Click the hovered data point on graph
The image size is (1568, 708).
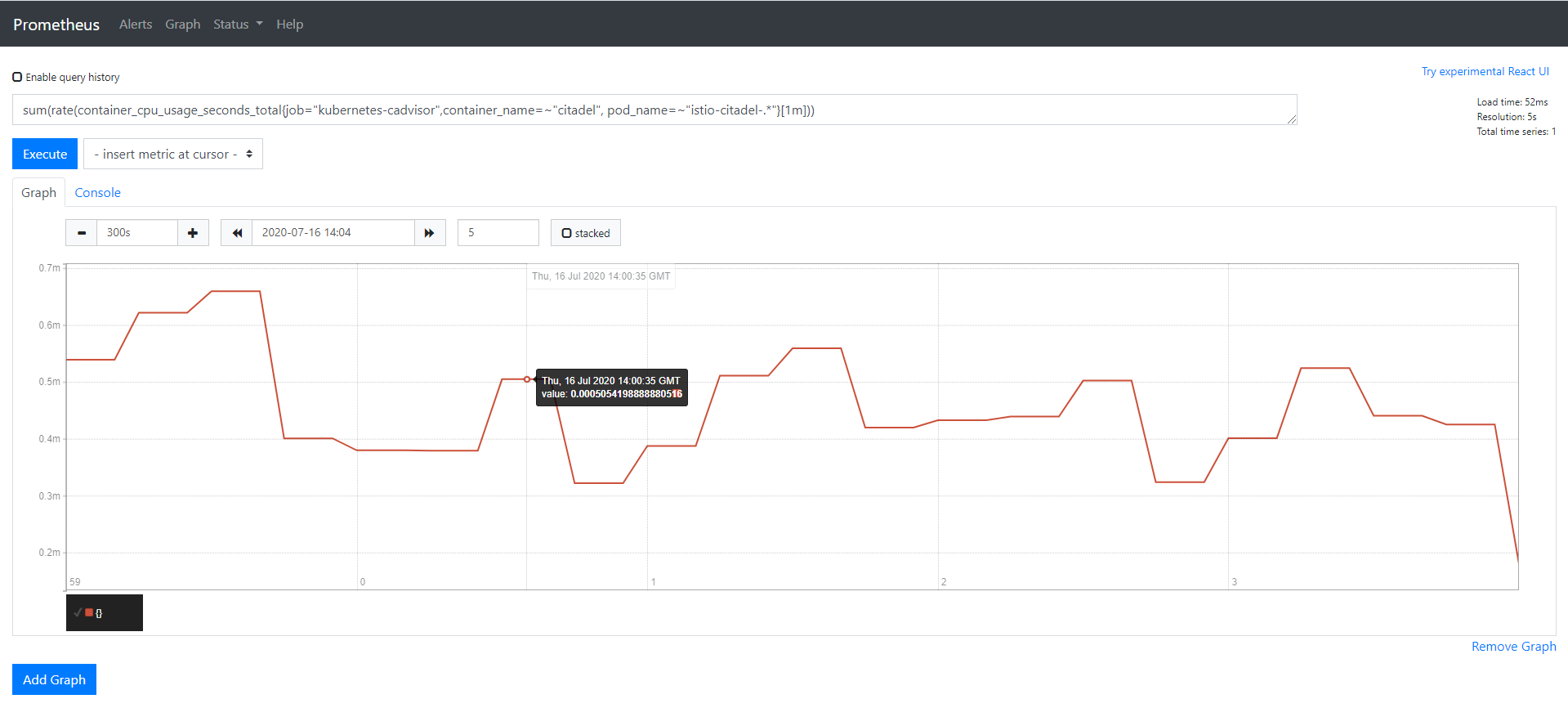(x=527, y=379)
